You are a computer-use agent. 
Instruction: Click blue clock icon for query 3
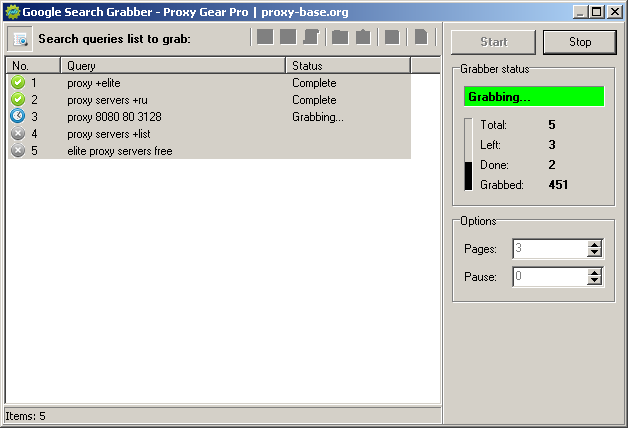point(18,117)
